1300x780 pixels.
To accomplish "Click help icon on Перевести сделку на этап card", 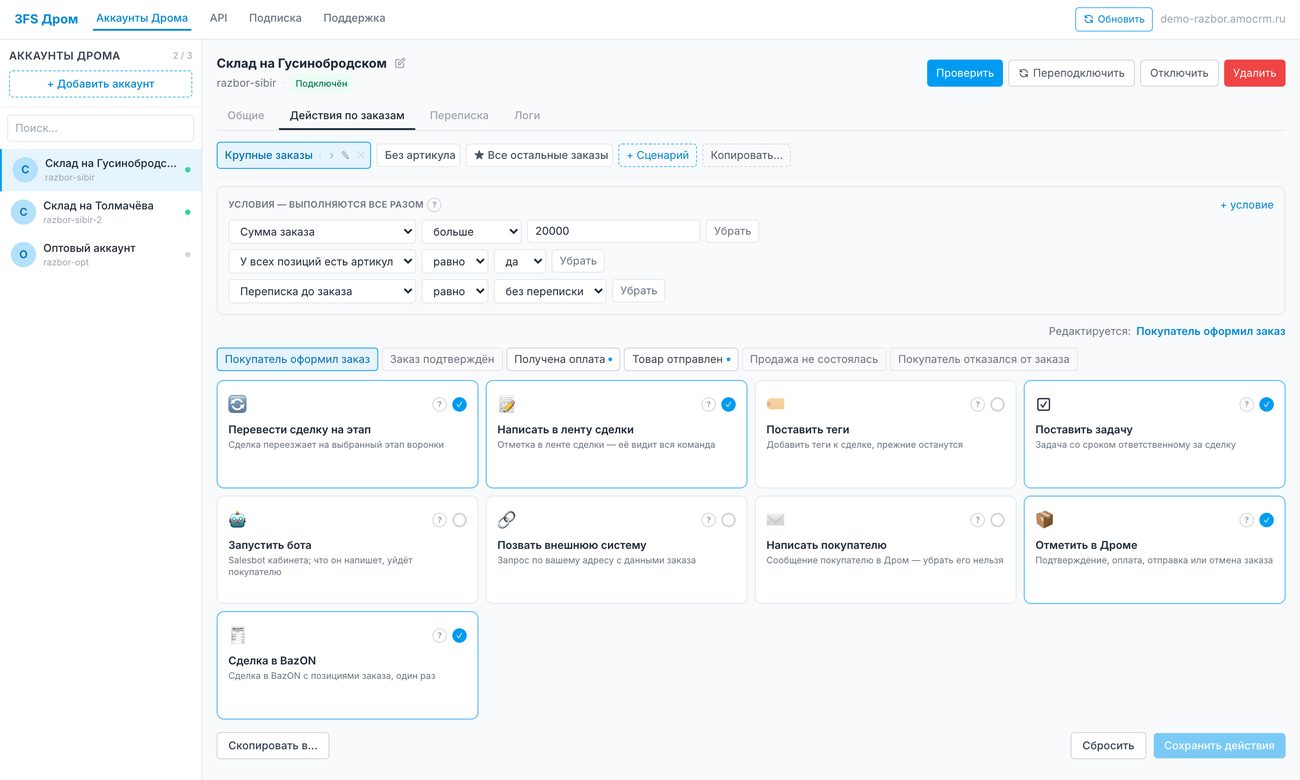I will [439, 405].
